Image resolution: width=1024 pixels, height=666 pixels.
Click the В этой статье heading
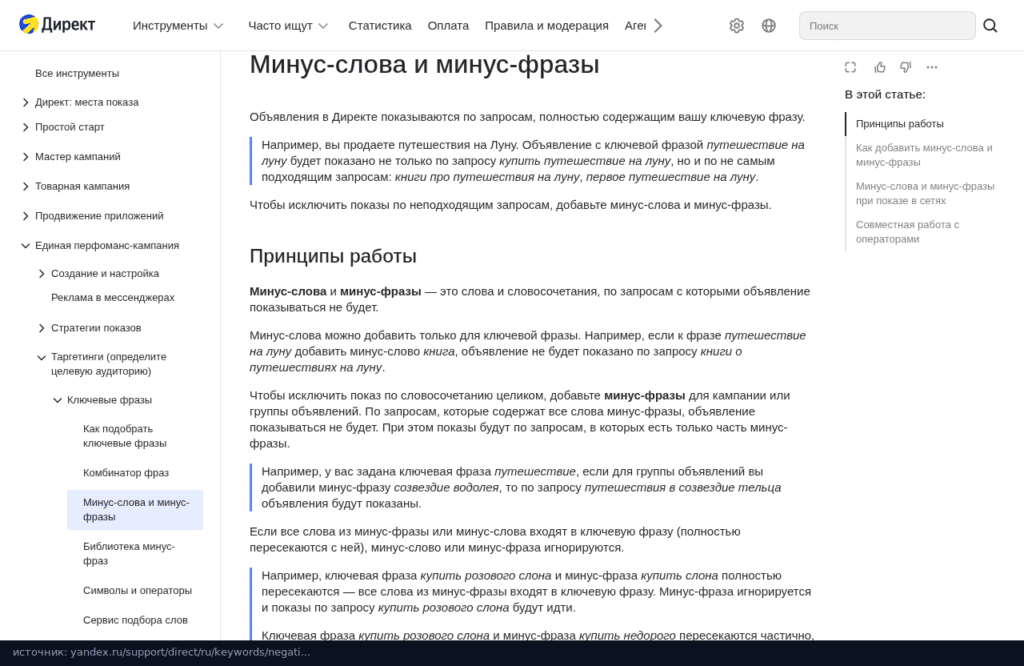(x=884, y=95)
